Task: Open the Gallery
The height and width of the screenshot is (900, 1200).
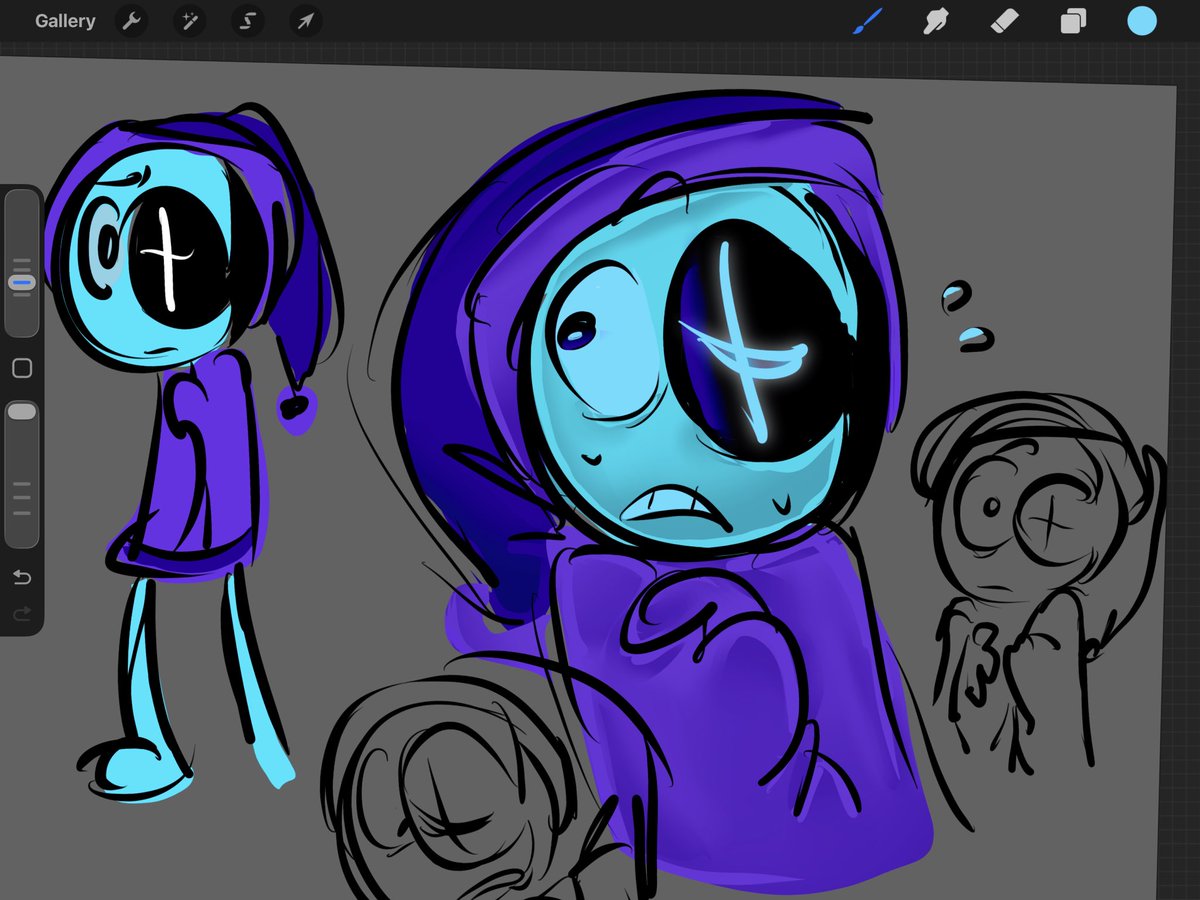Action: click(x=65, y=21)
